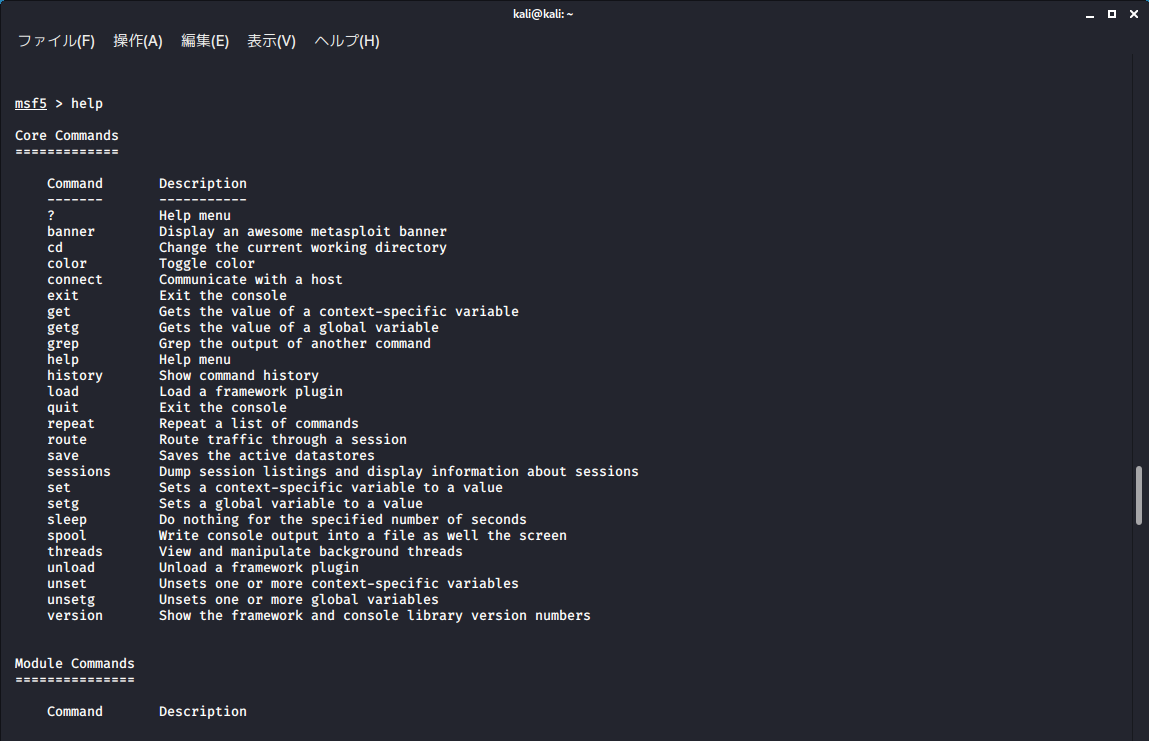Maximize the kali terminal window
This screenshot has height=741, width=1149.
tap(1112, 14)
